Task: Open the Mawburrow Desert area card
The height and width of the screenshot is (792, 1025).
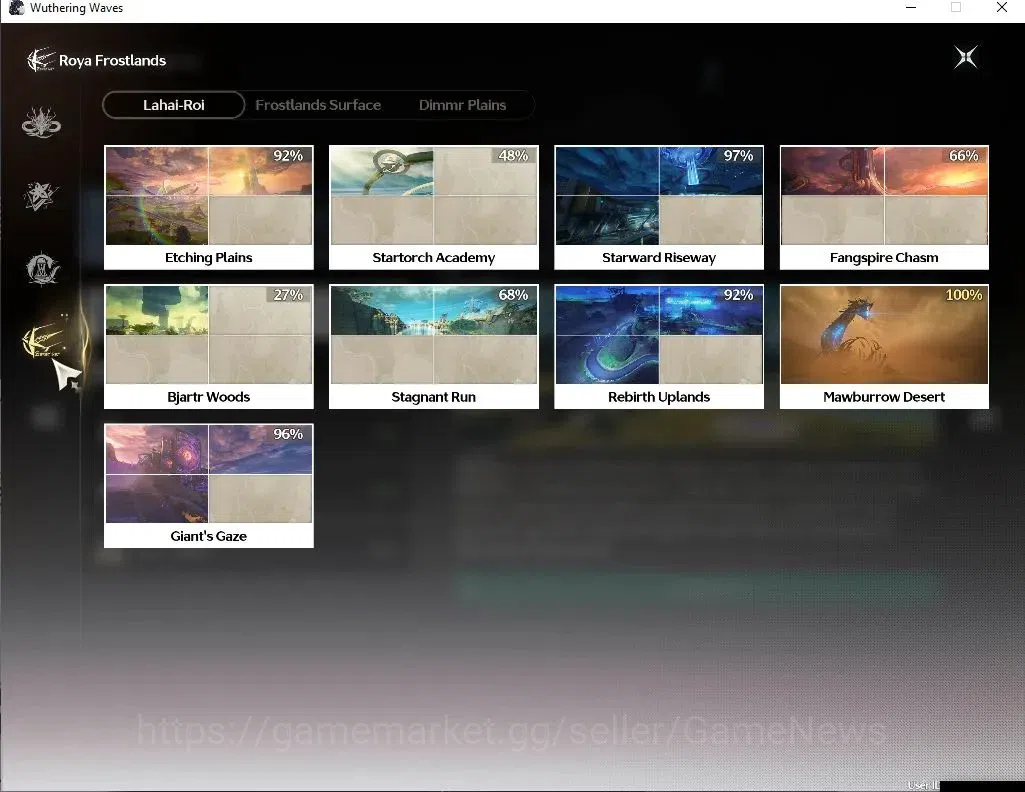Action: coord(884,346)
